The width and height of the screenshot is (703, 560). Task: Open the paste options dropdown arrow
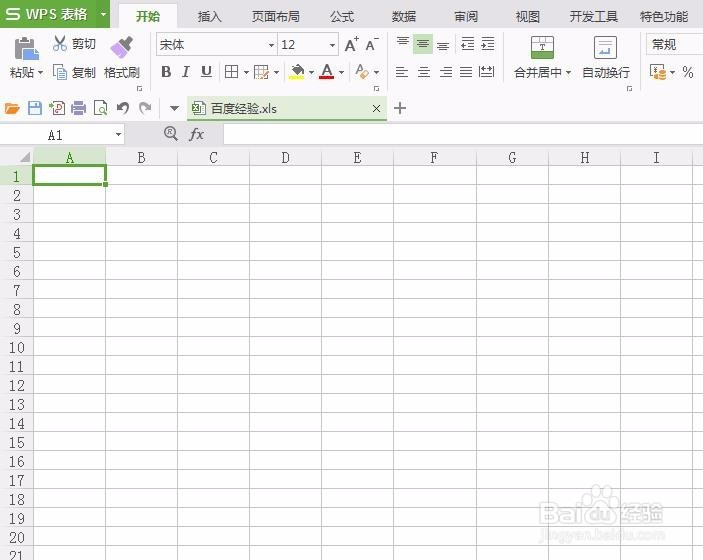point(40,72)
